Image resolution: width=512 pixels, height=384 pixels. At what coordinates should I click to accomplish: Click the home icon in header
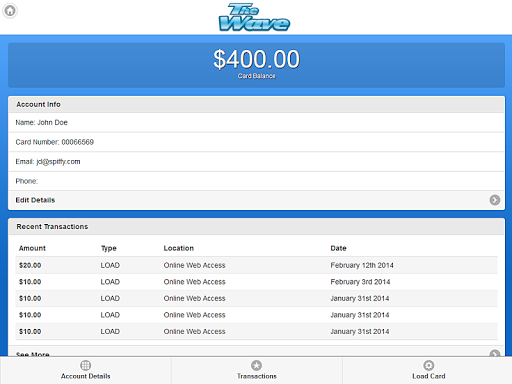coord(10,11)
